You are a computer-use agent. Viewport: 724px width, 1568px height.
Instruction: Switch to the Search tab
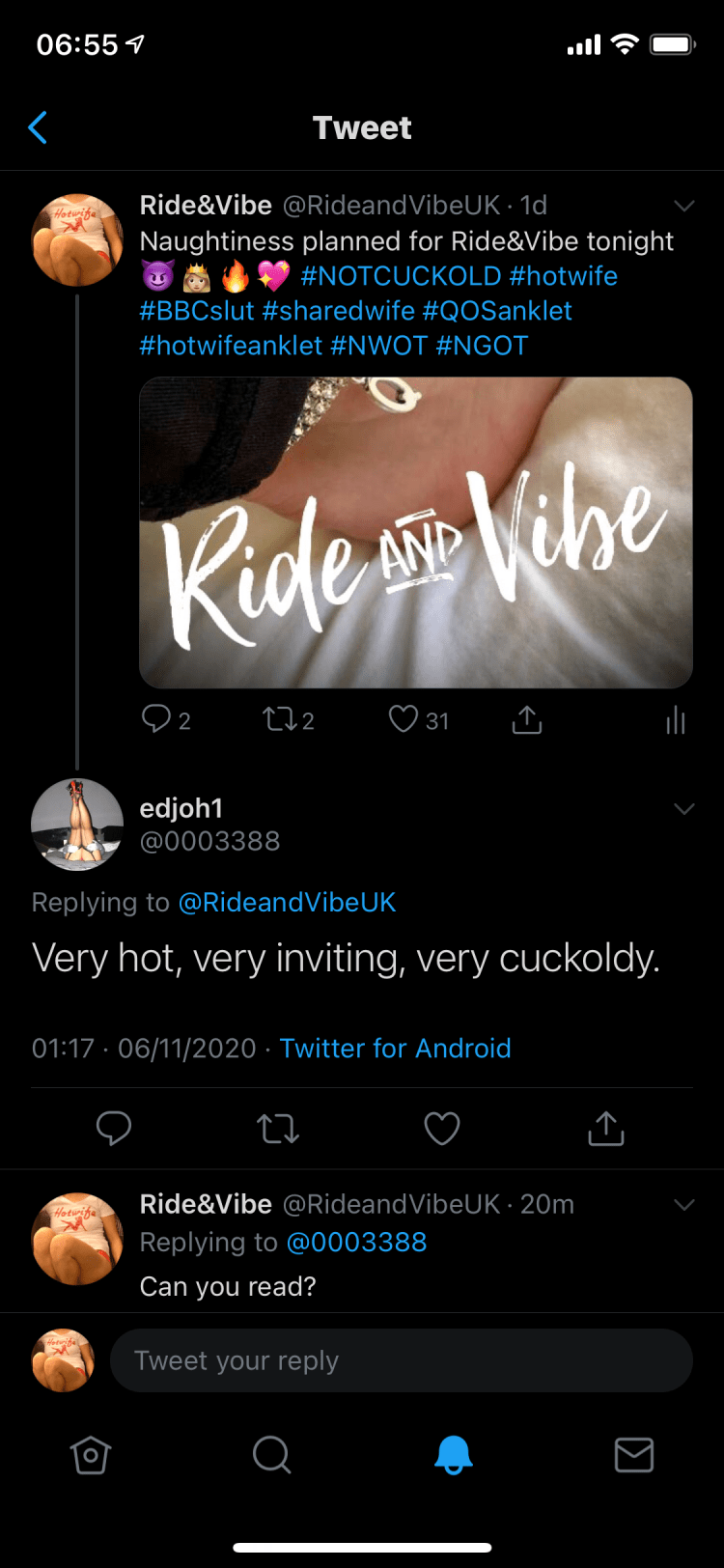(271, 1454)
